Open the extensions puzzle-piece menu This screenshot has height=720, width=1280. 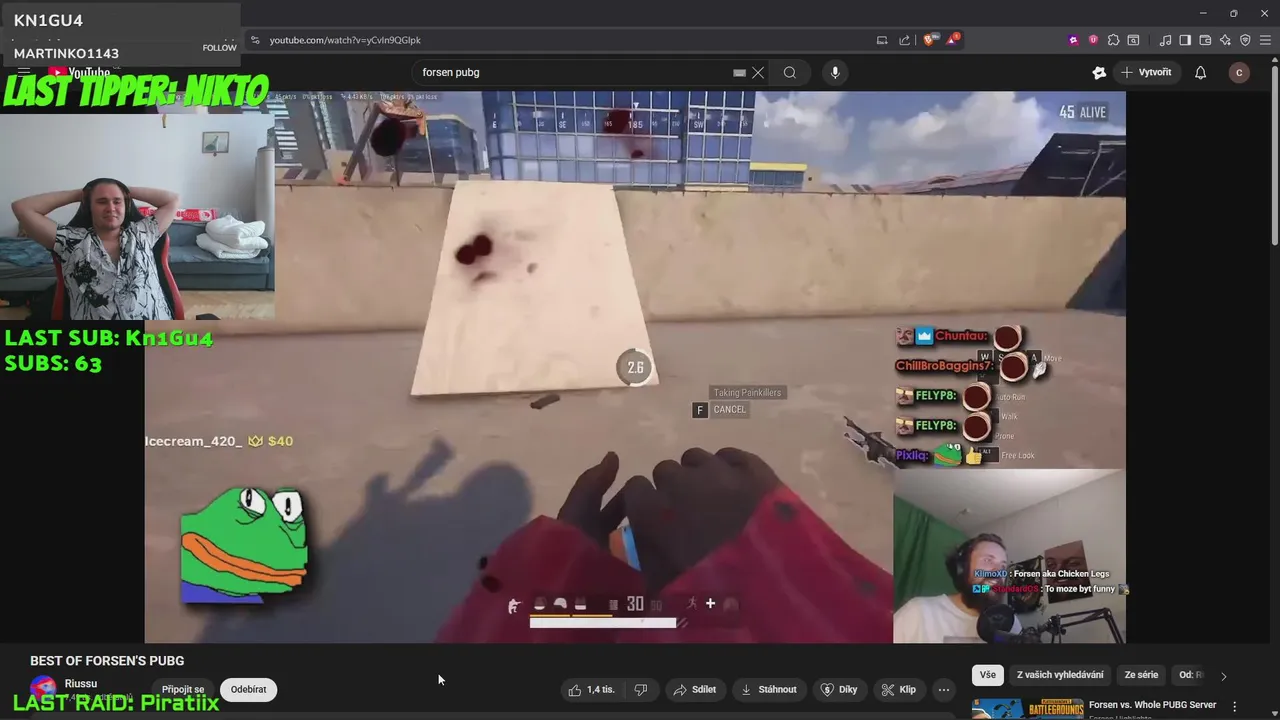point(1113,40)
